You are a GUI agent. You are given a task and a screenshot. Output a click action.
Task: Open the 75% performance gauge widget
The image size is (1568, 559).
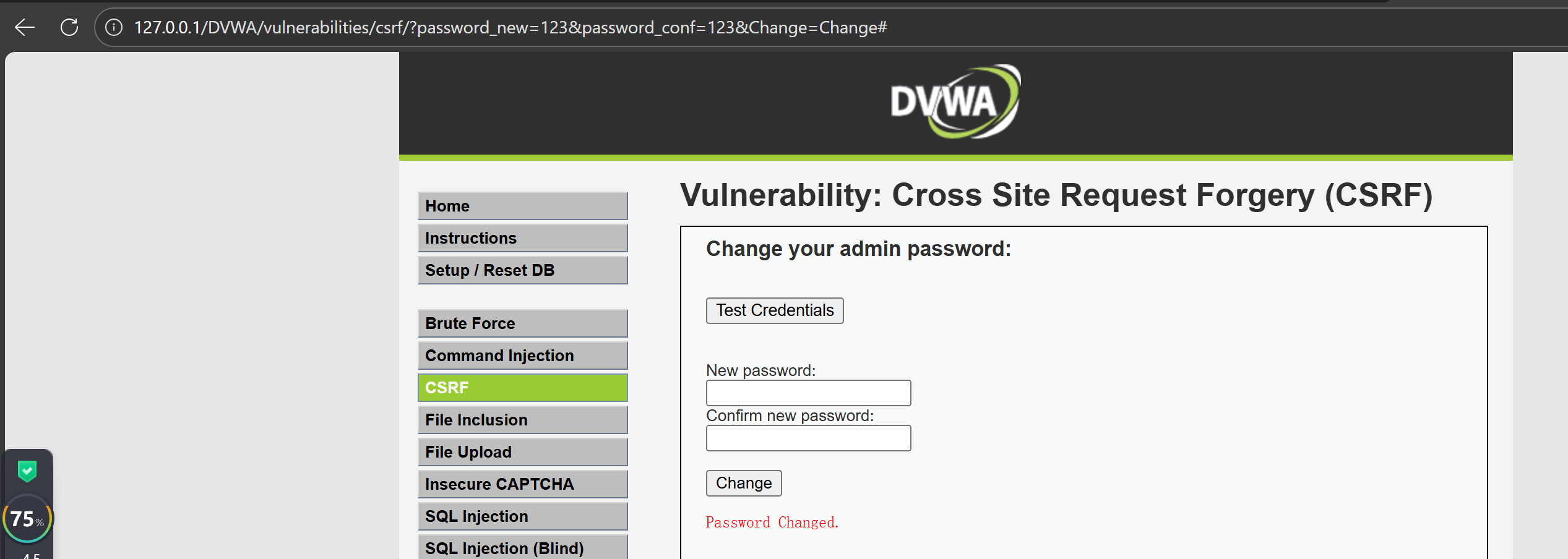click(x=27, y=518)
